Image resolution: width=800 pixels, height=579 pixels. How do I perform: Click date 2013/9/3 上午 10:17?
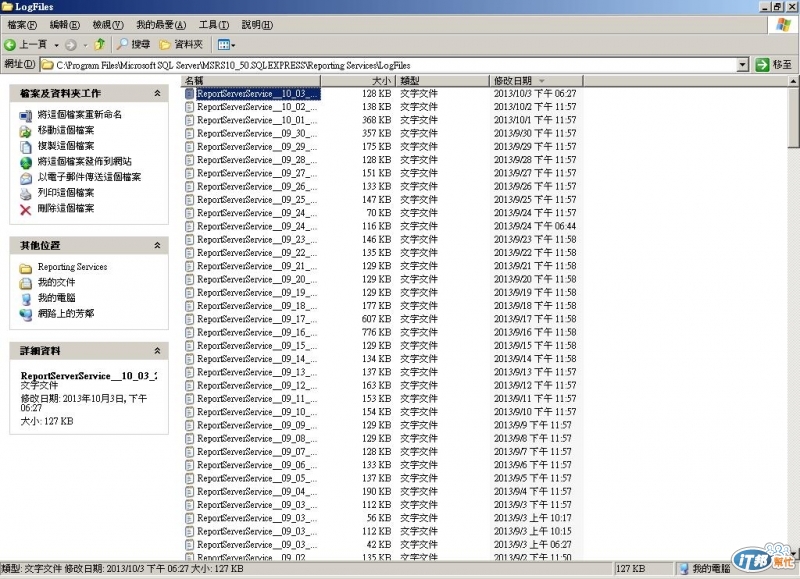tap(533, 518)
